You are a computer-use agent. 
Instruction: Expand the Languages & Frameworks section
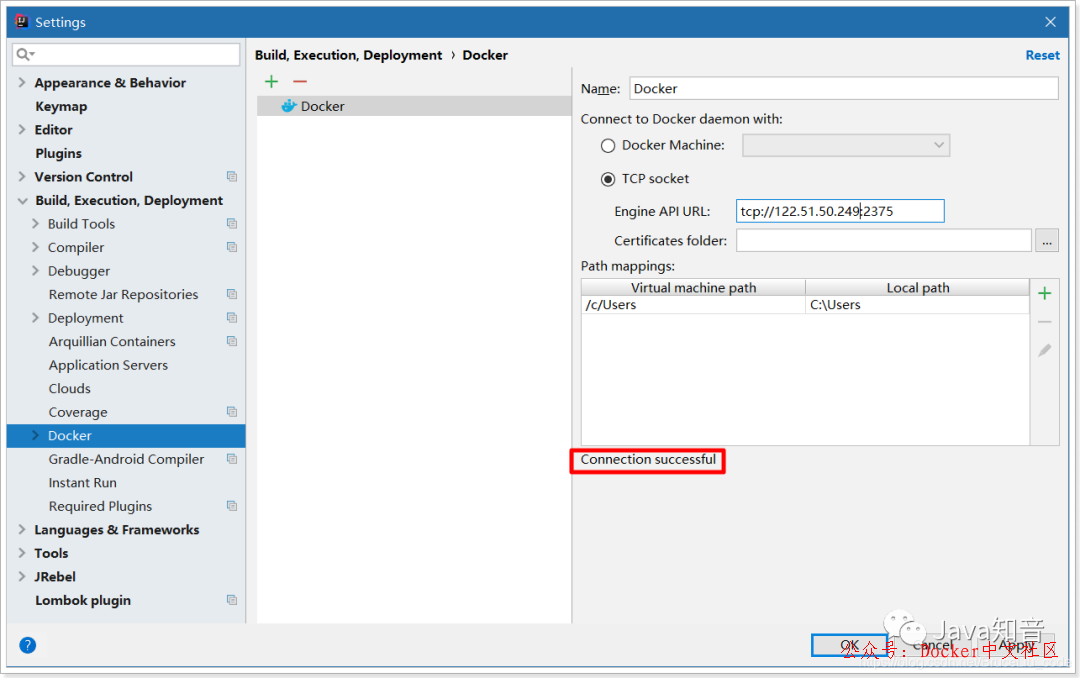pos(22,530)
